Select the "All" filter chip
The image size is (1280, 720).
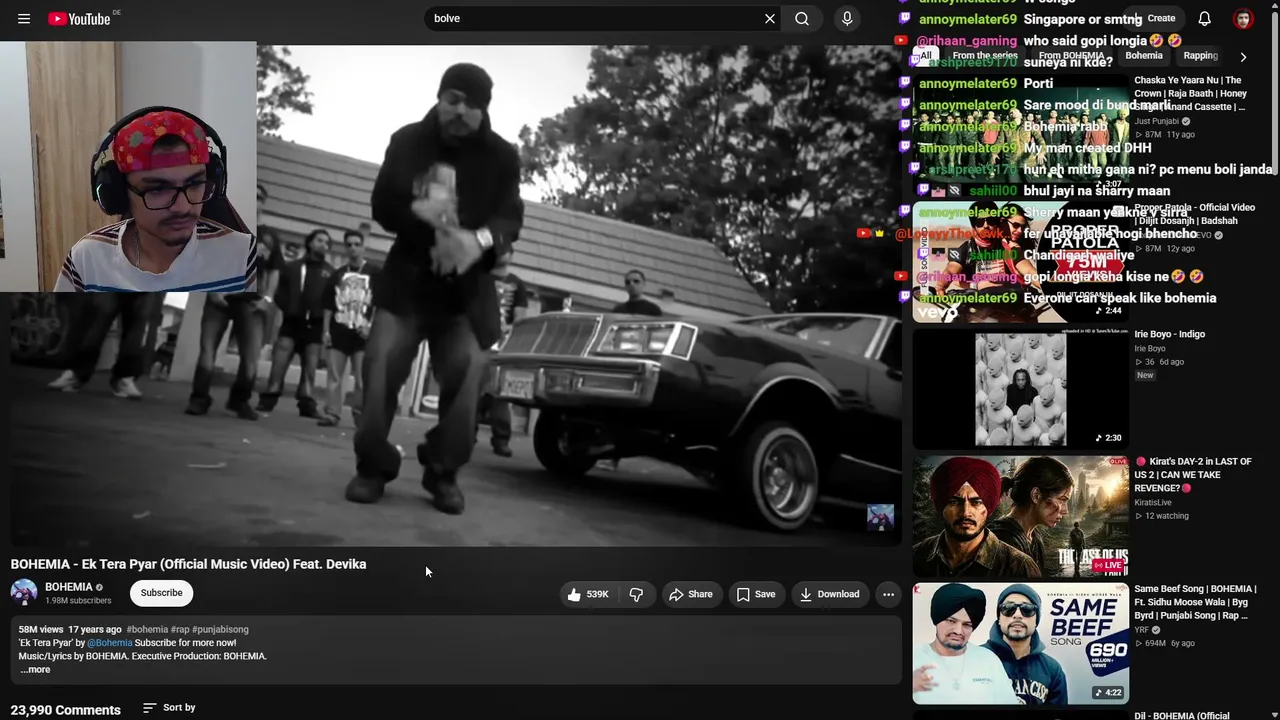click(x=926, y=56)
